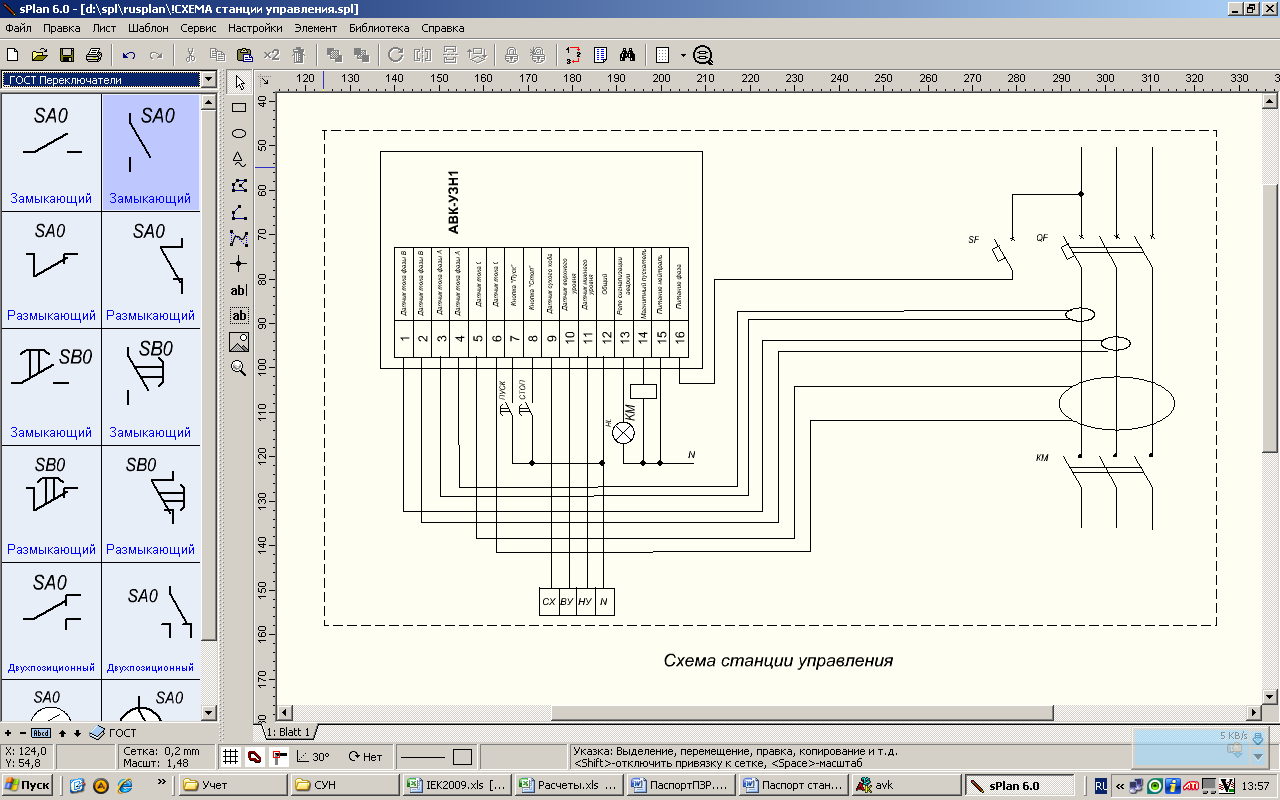
Task: Open the Правка menu
Action: point(62,28)
